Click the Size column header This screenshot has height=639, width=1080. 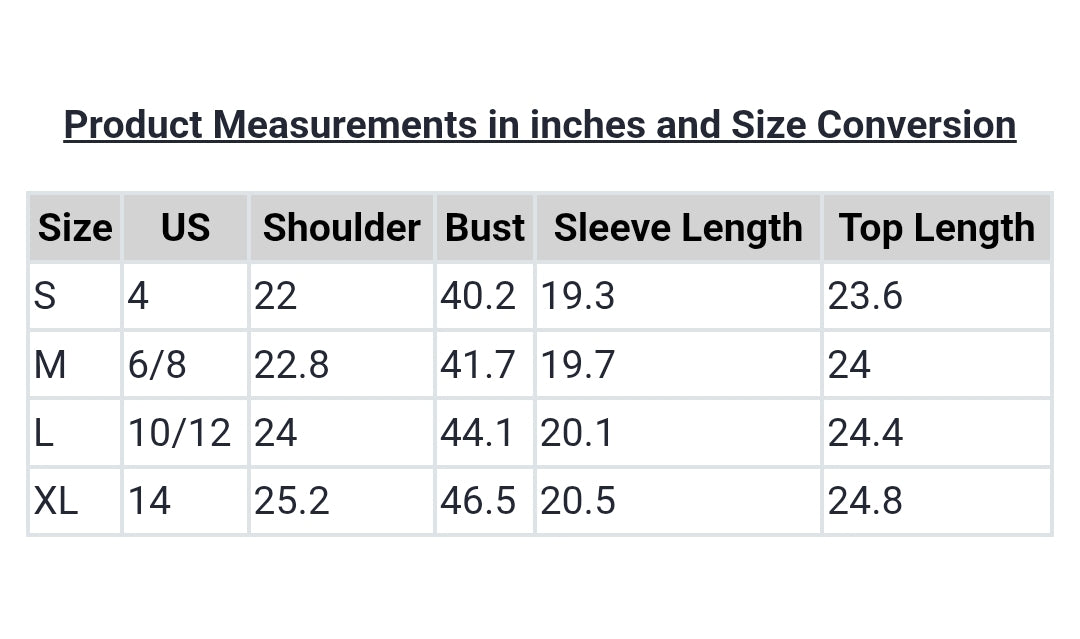pyautogui.click(x=75, y=228)
